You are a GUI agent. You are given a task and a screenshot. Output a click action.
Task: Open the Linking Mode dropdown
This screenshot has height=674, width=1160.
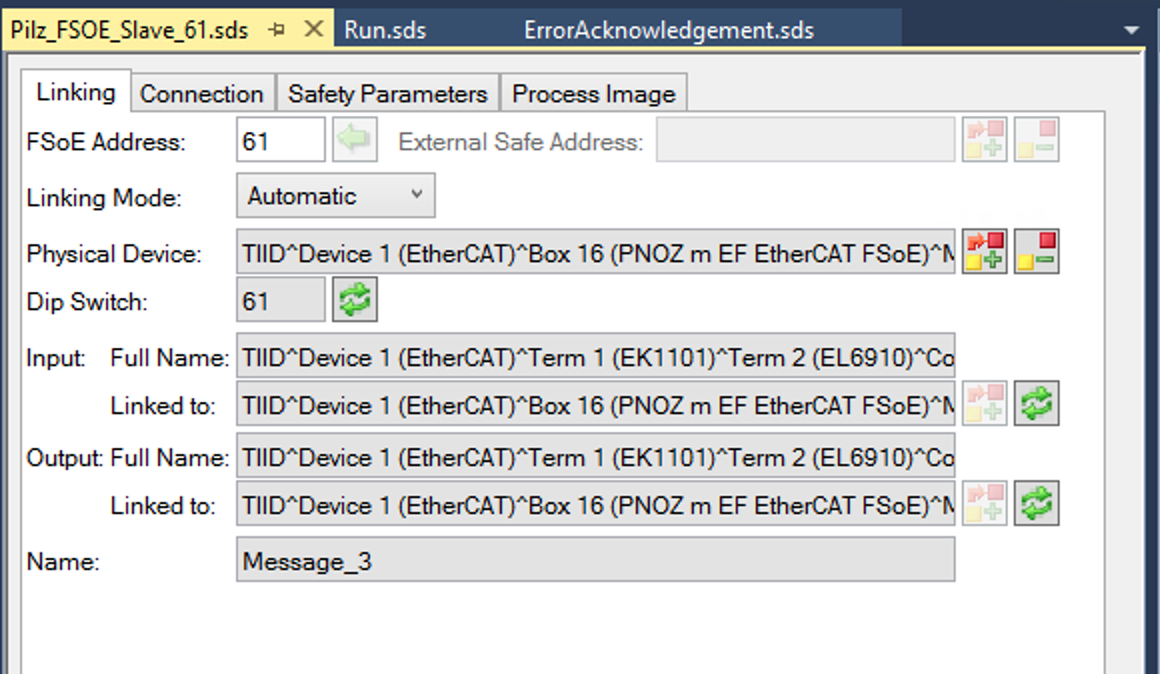(x=336, y=195)
